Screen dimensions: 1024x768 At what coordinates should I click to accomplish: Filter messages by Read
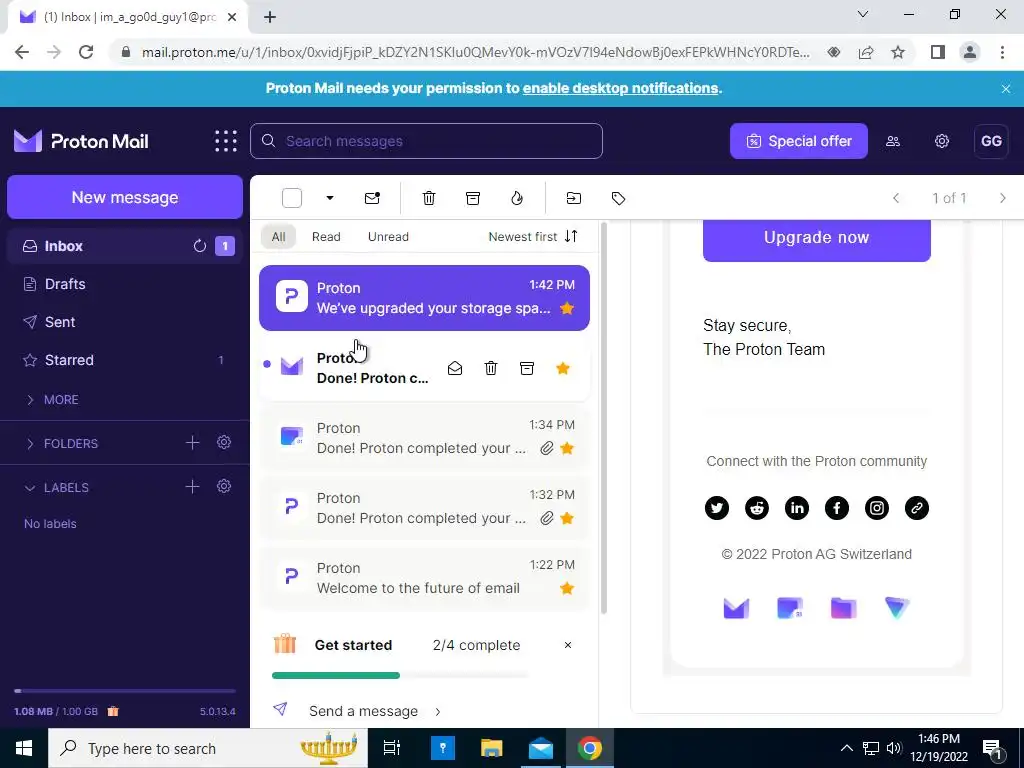326,236
